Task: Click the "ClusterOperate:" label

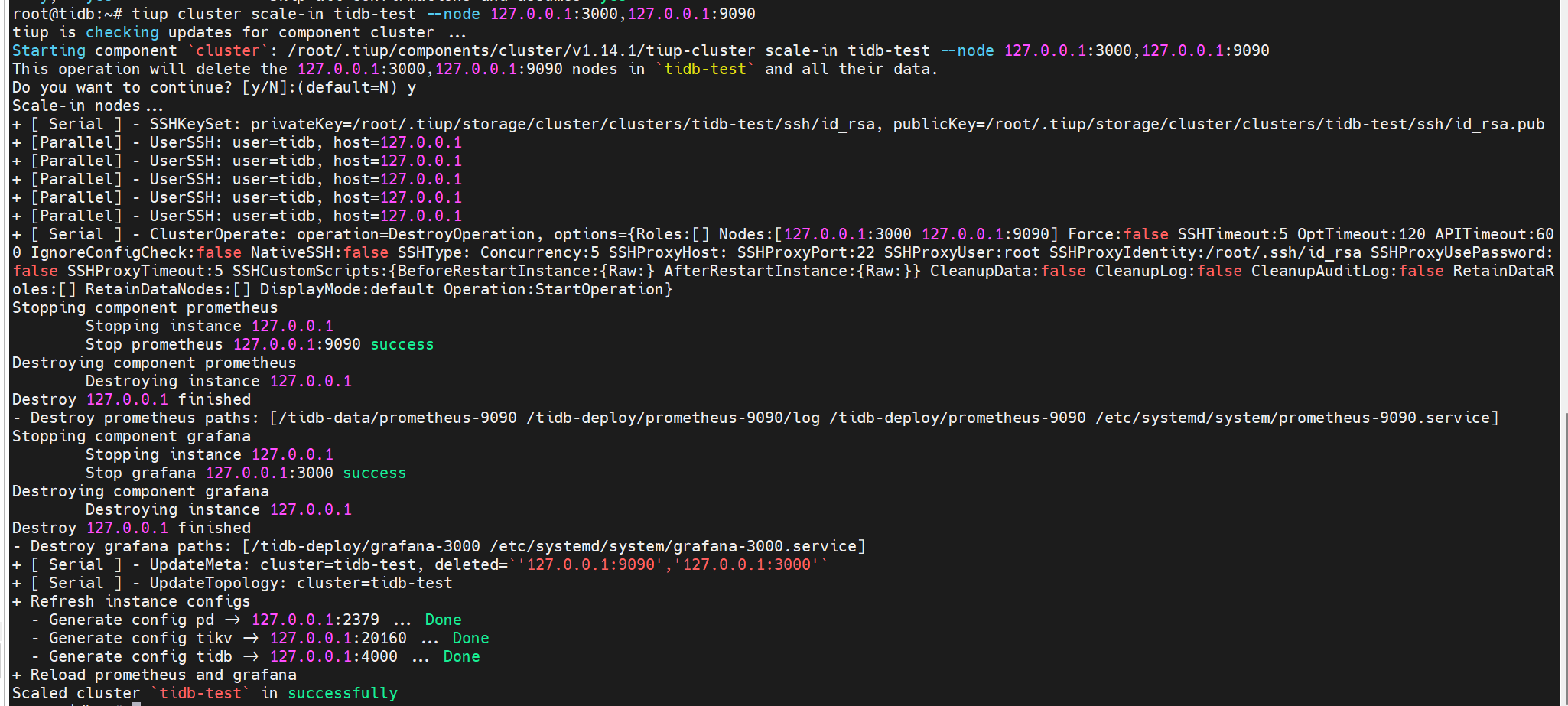Action: click(219, 234)
